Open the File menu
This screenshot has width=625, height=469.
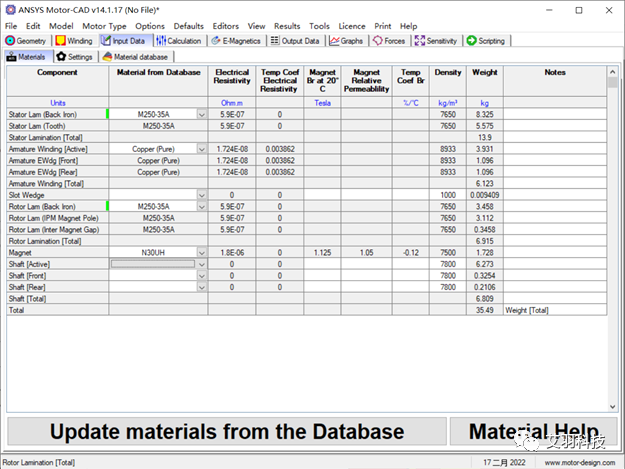coord(11,26)
